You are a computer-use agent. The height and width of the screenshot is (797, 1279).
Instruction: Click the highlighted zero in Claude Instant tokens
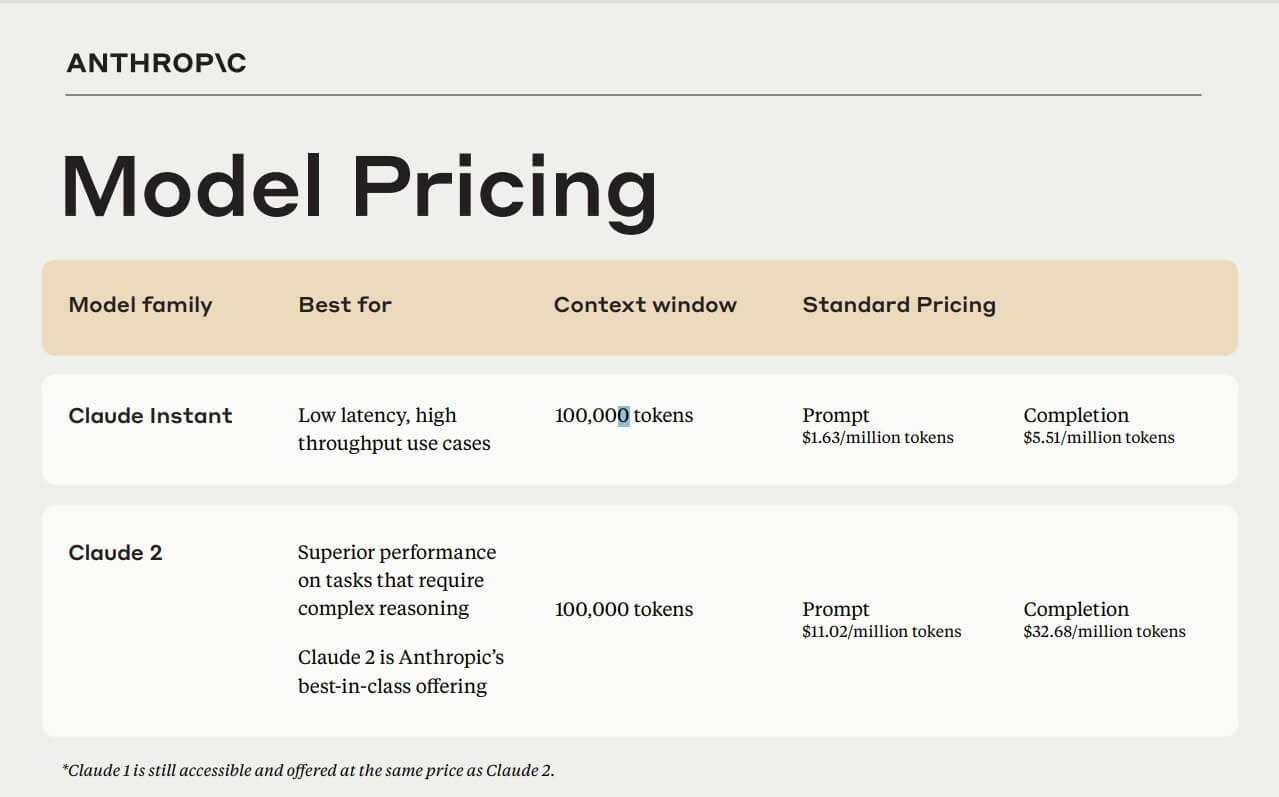coord(623,416)
